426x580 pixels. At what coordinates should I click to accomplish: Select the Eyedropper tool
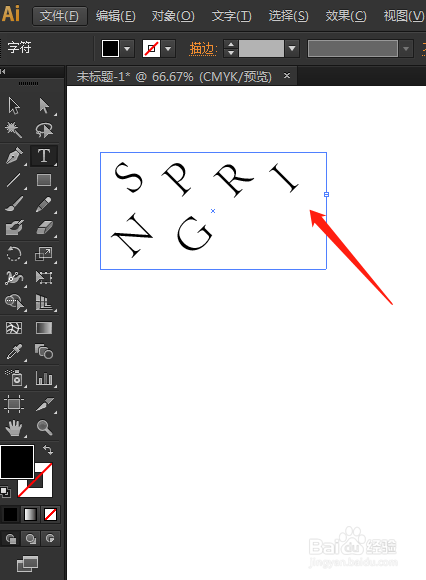pyautogui.click(x=14, y=352)
